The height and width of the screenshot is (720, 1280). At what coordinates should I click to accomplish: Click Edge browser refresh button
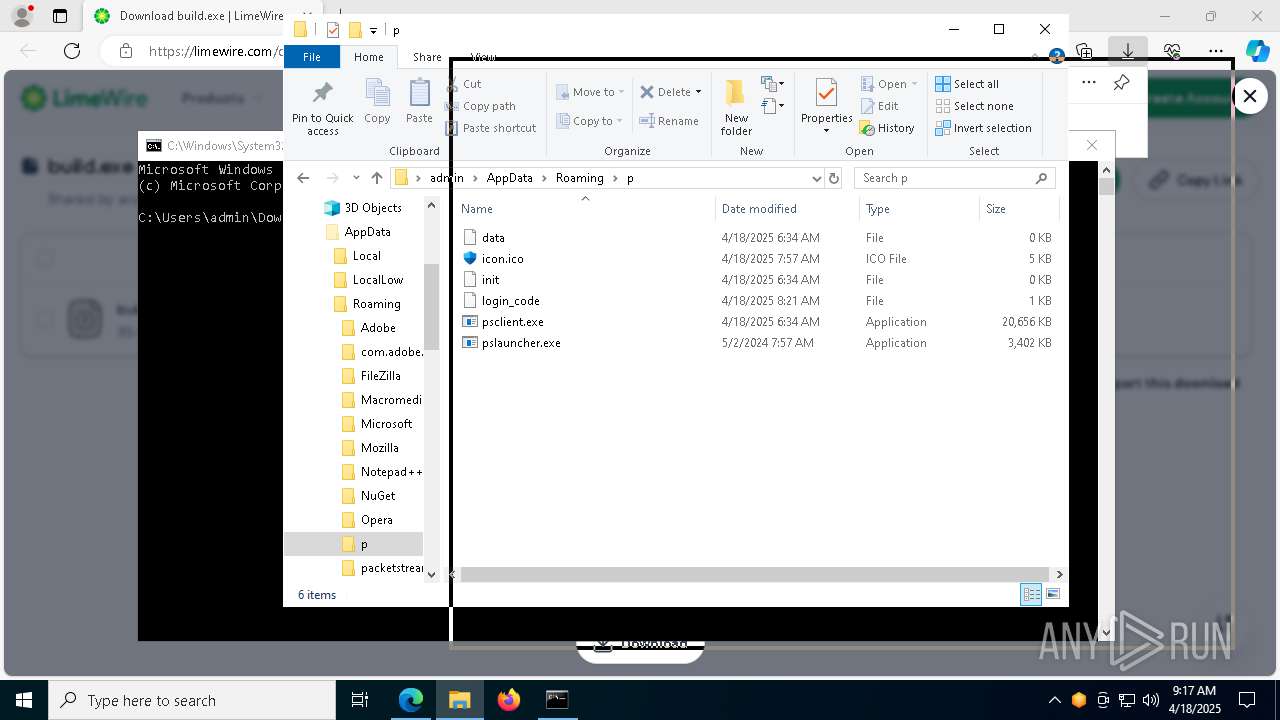pos(72,51)
